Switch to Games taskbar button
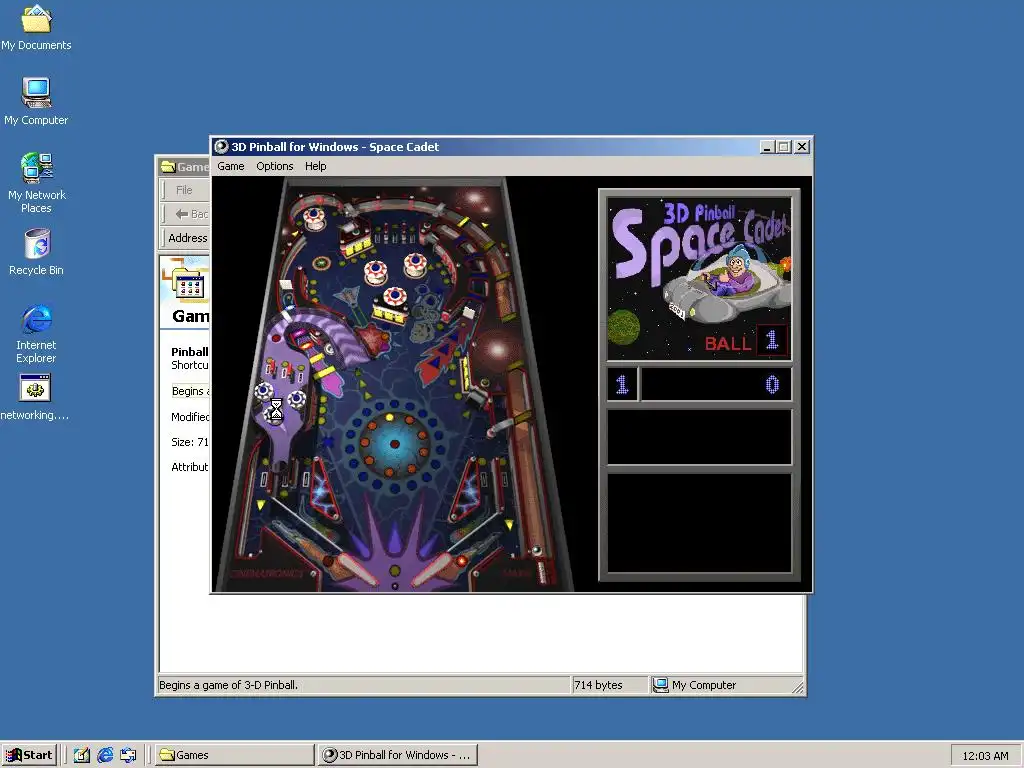The width and height of the screenshot is (1024, 768). pos(235,755)
